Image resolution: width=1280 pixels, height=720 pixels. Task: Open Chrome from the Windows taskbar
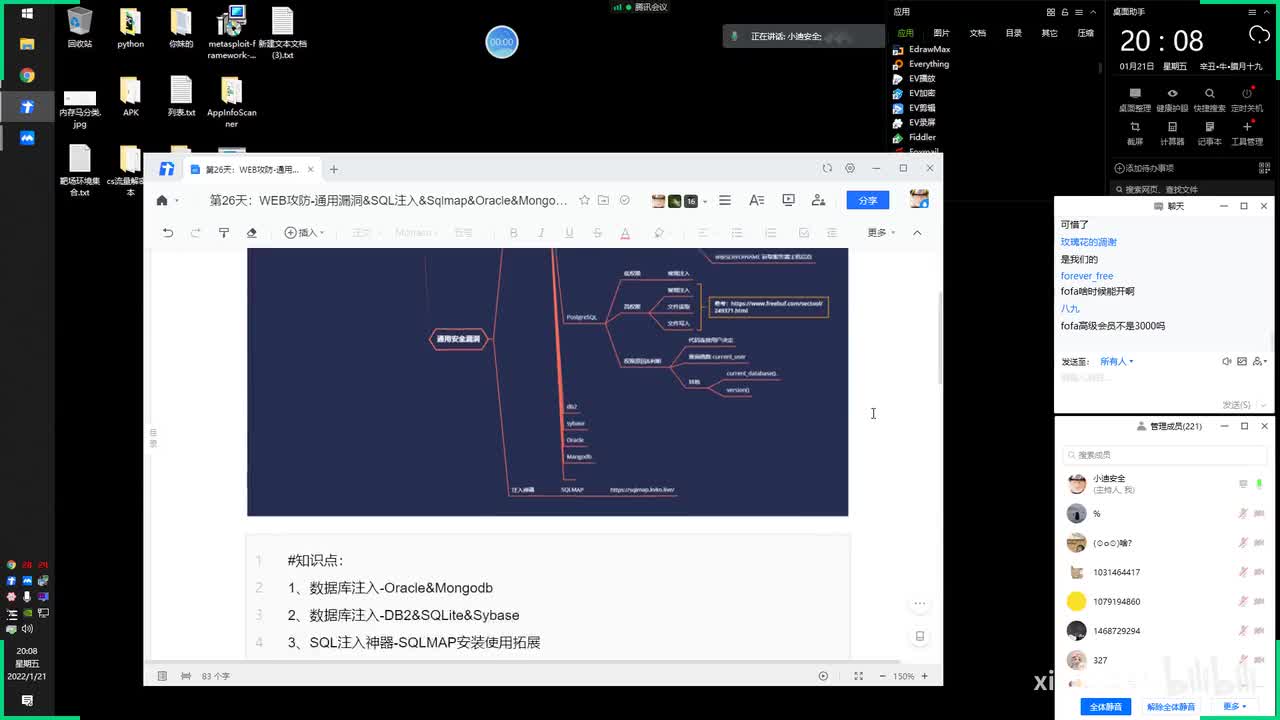click(x=27, y=76)
